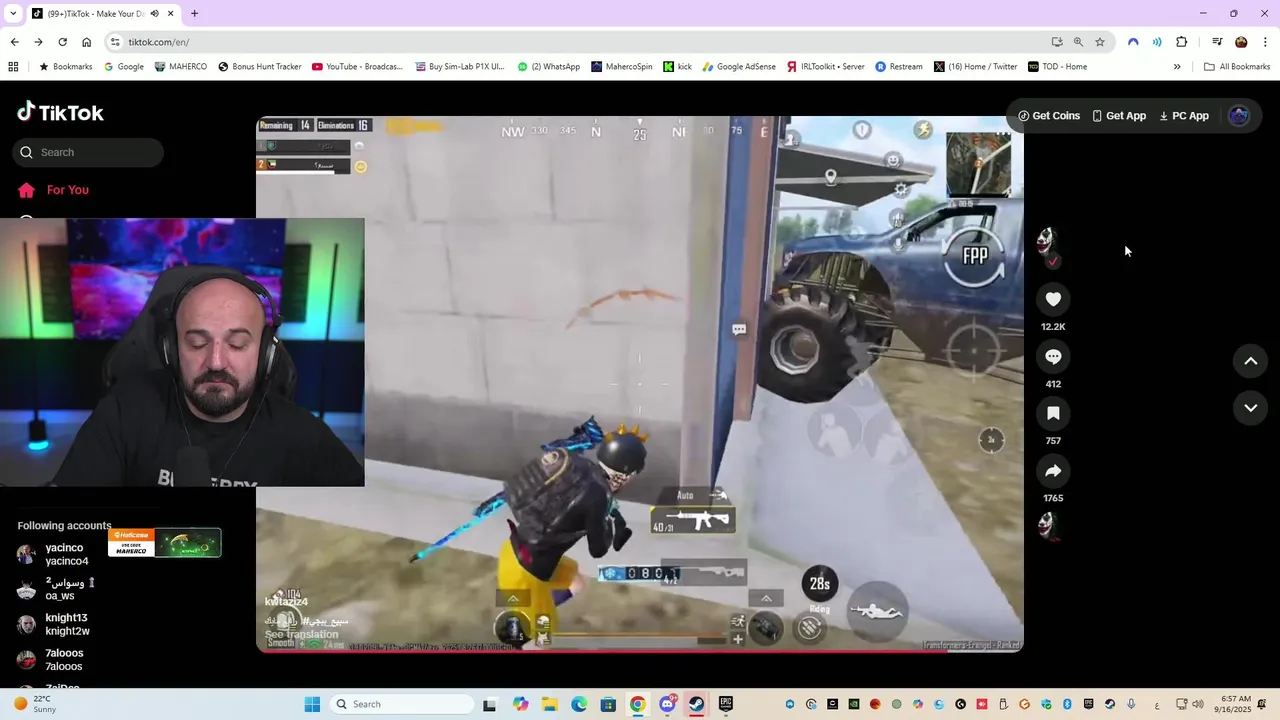This screenshot has width=1280, height=720.
Task: Open profile avatar in TikTok header
Action: pos(1239,116)
